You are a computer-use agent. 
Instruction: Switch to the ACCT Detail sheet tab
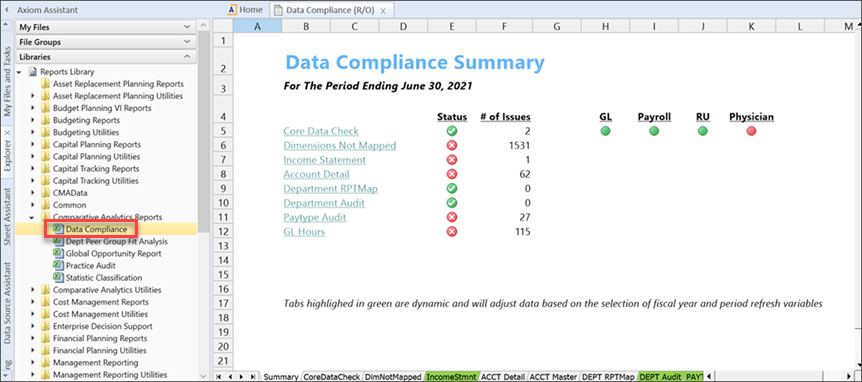point(503,377)
